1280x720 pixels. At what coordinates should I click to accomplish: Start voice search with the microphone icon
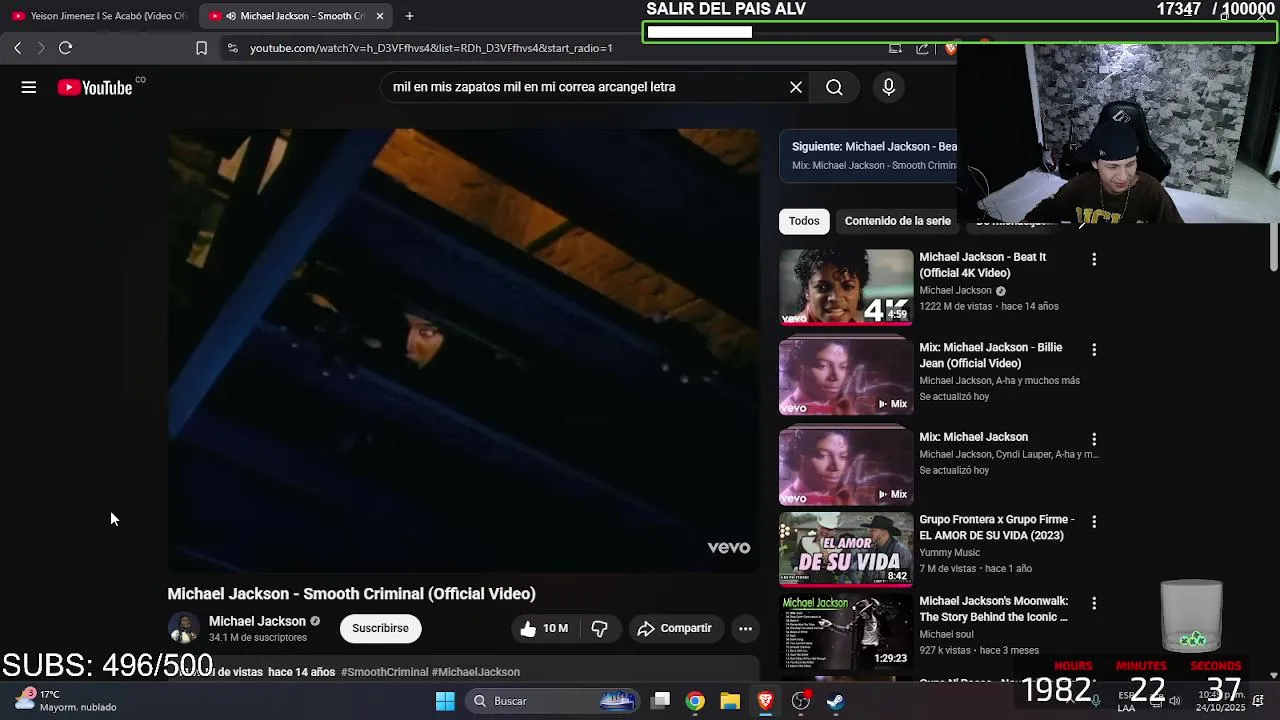(x=888, y=87)
